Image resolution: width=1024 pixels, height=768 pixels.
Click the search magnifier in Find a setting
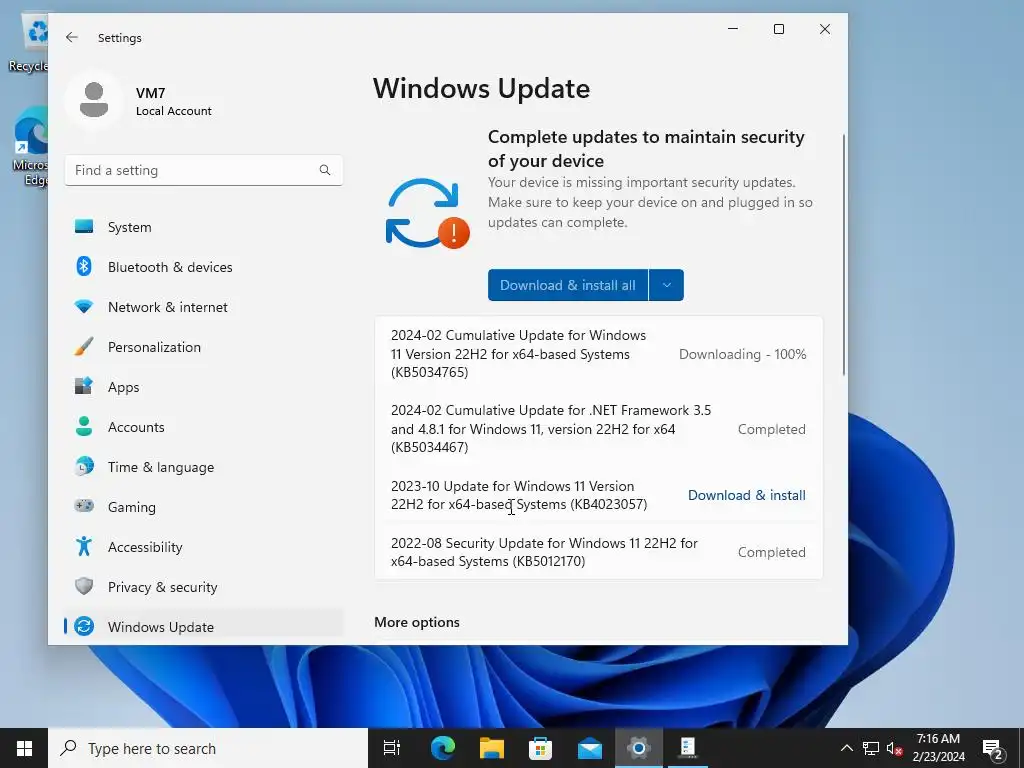point(325,170)
